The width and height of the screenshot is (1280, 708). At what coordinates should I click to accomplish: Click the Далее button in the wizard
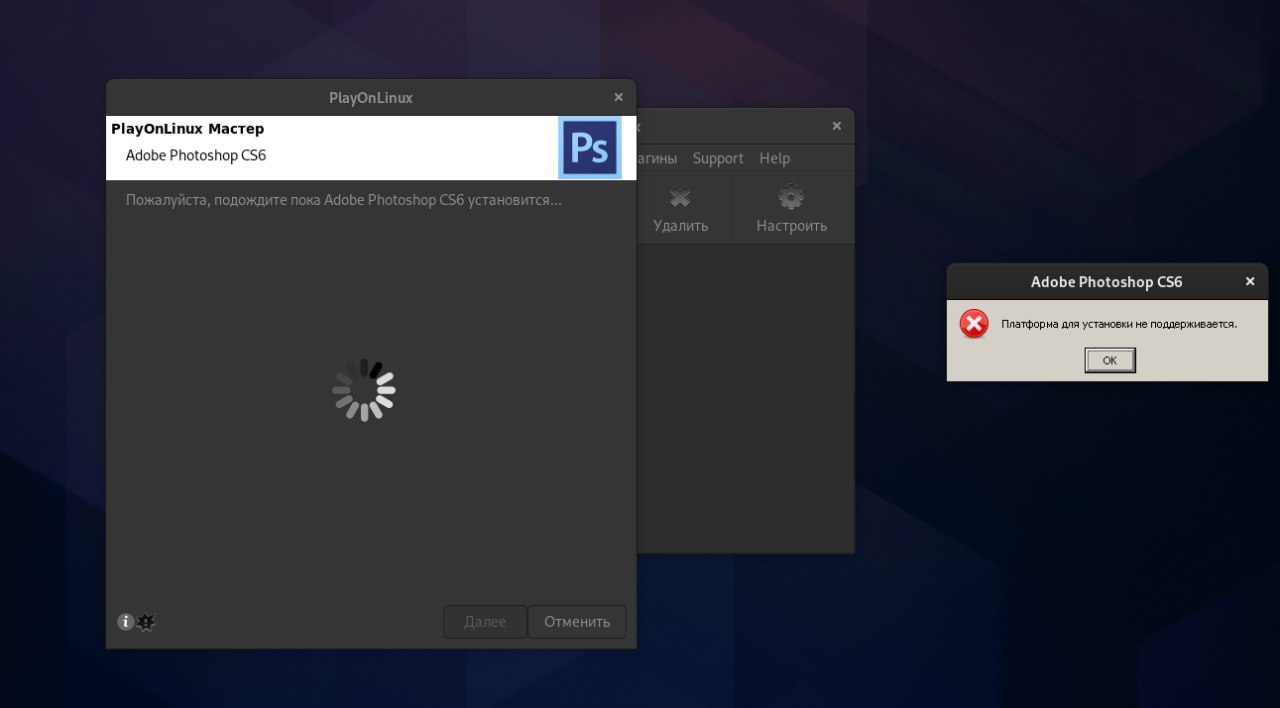tap(485, 622)
